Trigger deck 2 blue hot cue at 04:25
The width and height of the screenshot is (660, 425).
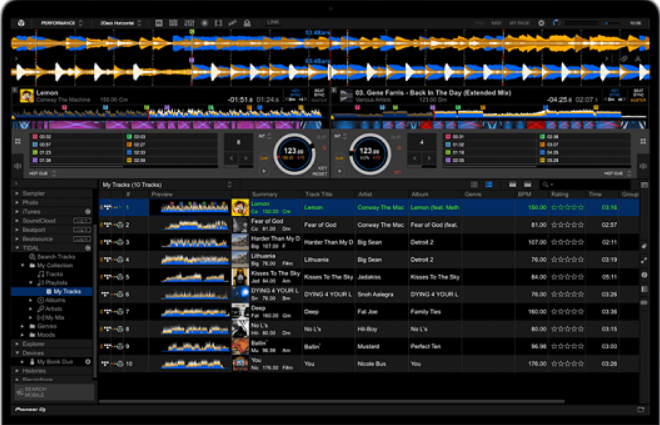coord(584,152)
